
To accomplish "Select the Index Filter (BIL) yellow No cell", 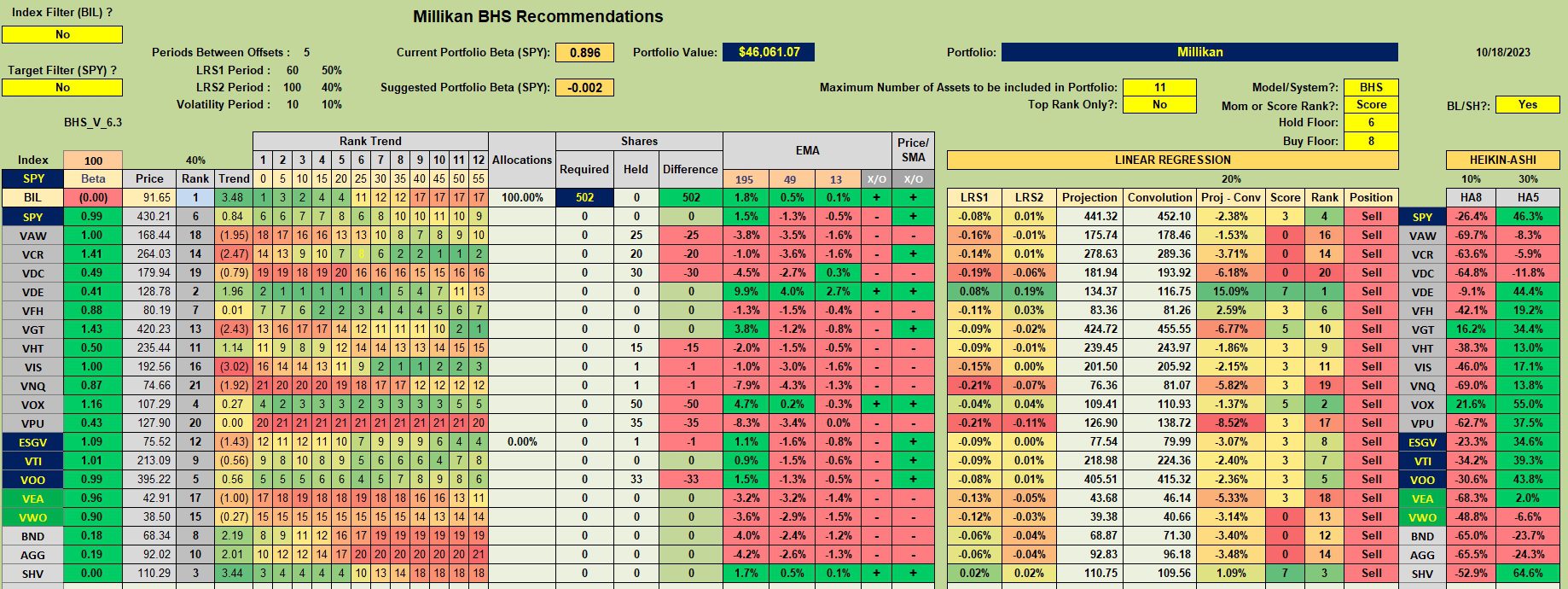I will [x=62, y=35].
